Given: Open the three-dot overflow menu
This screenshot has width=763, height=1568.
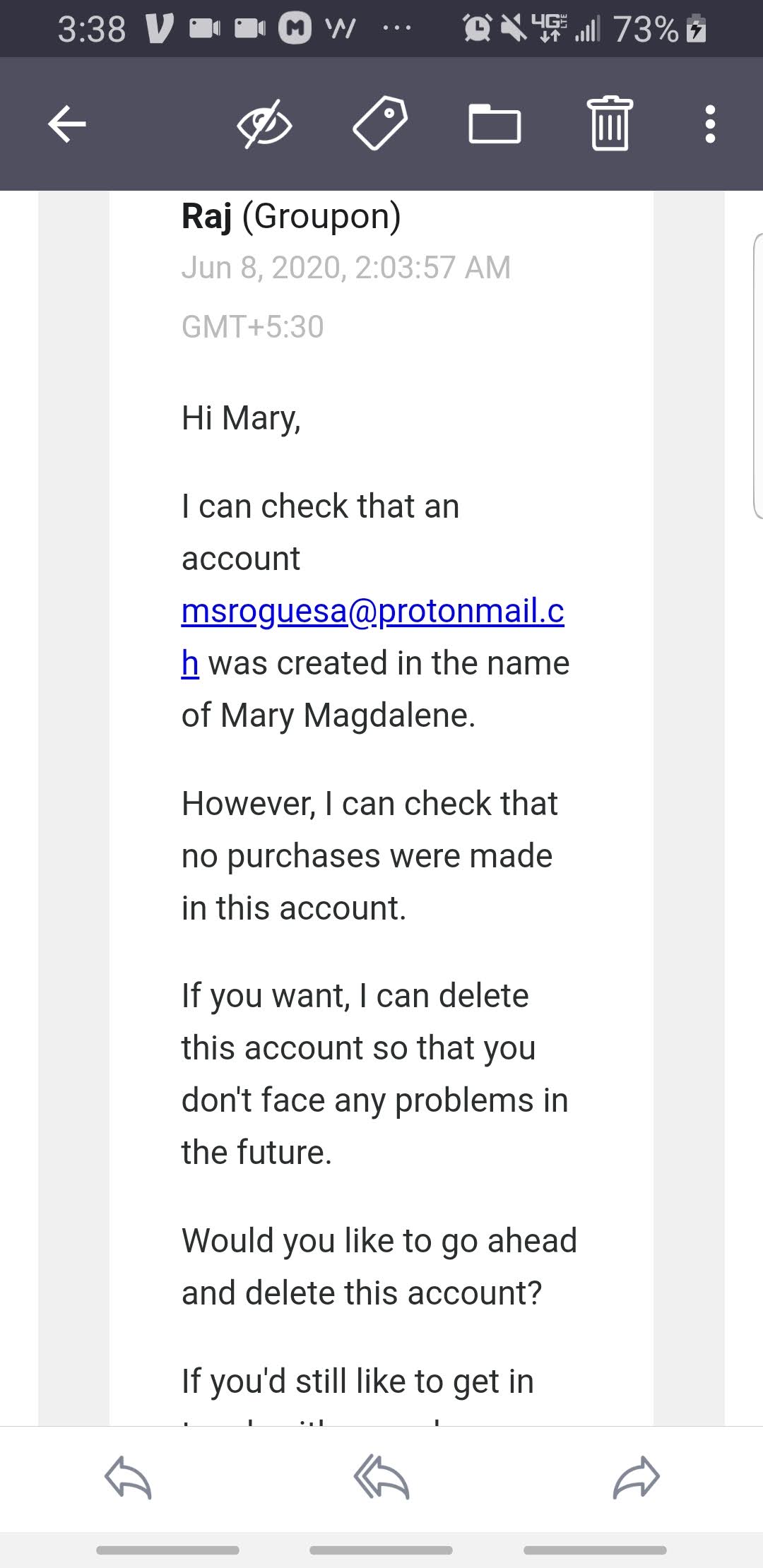Looking at the screenshot, I should 710,124.
